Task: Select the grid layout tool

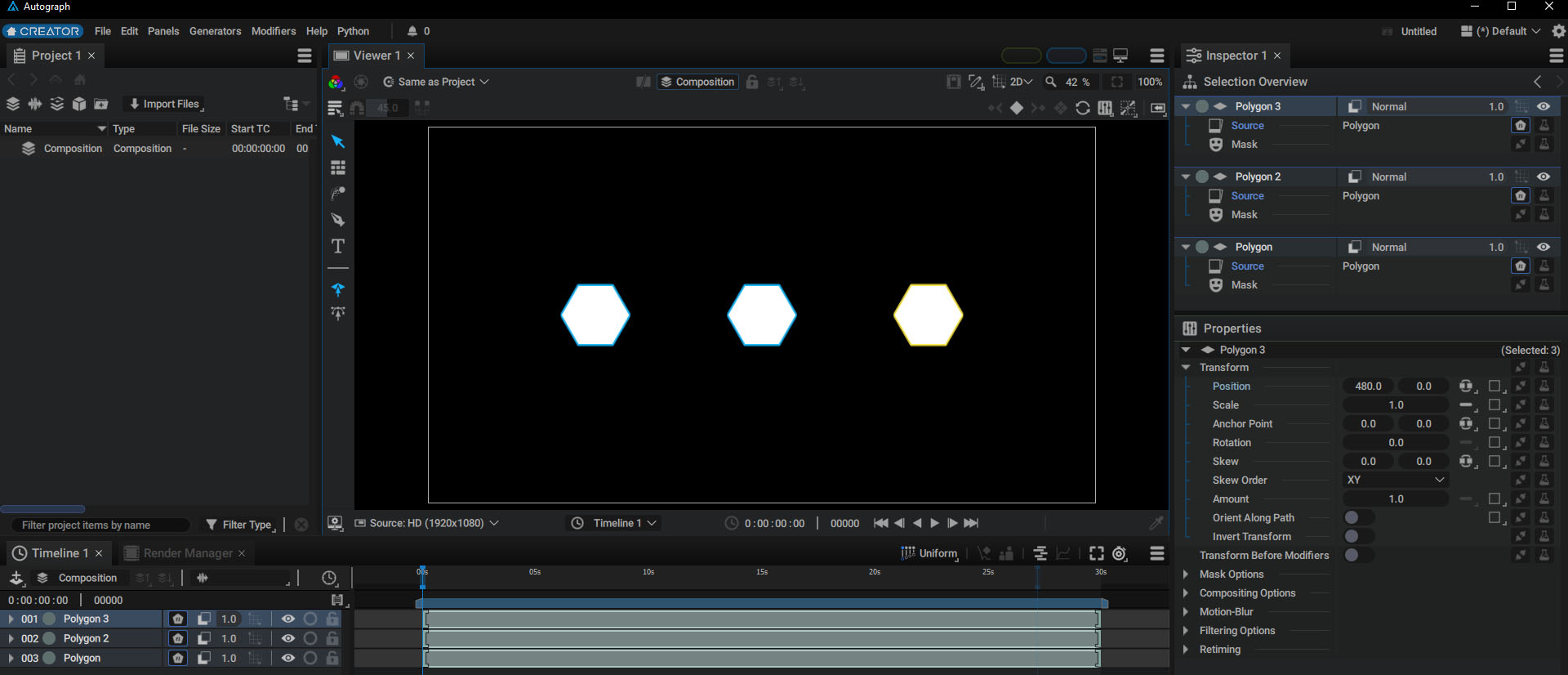Action: (x=338, y=168)
